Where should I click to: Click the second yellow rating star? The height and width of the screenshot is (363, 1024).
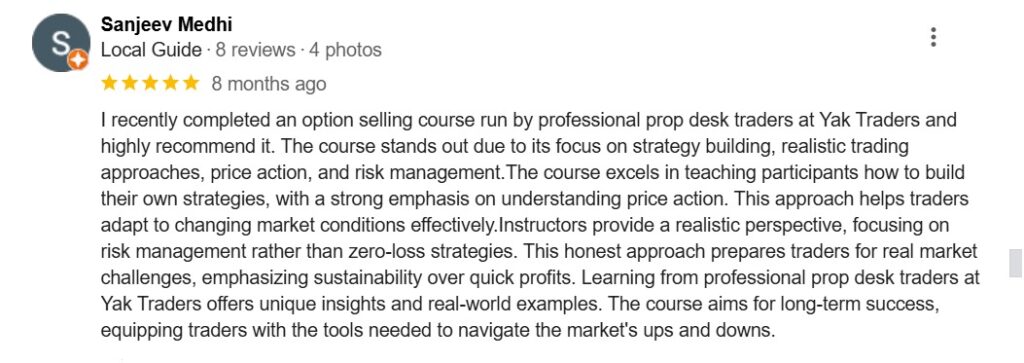[x=130, y=83]
